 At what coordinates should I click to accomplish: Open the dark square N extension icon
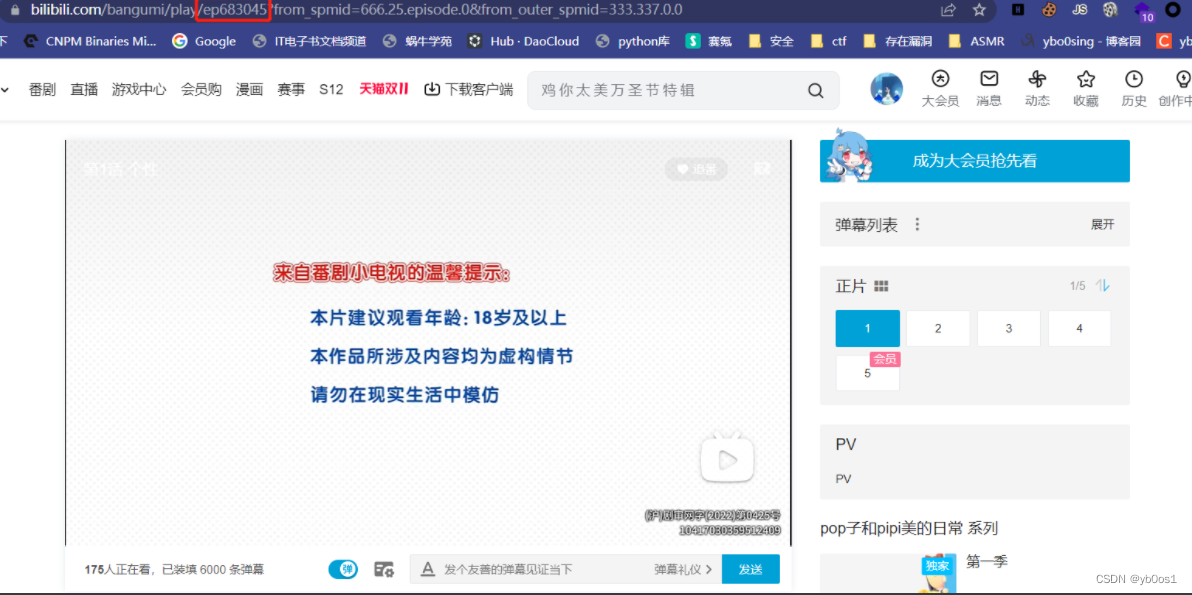coord(1018,10)
